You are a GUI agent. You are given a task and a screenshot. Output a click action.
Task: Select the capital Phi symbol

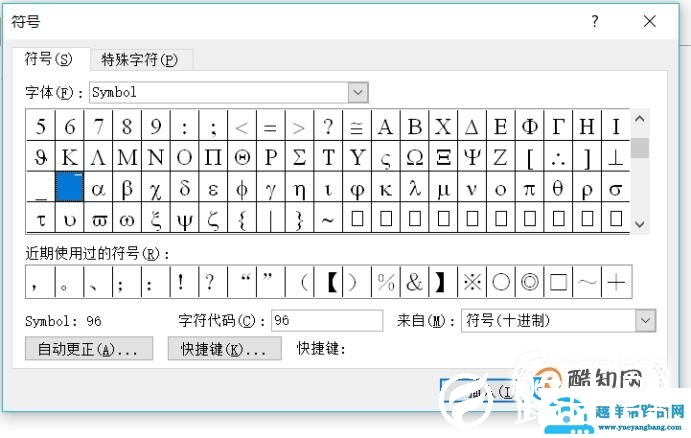529,126
